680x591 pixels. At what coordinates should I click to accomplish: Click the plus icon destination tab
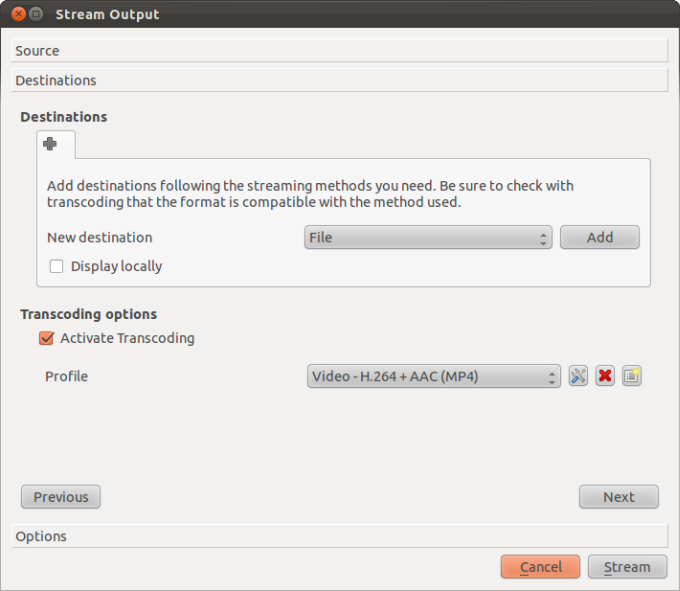[50, 144]
